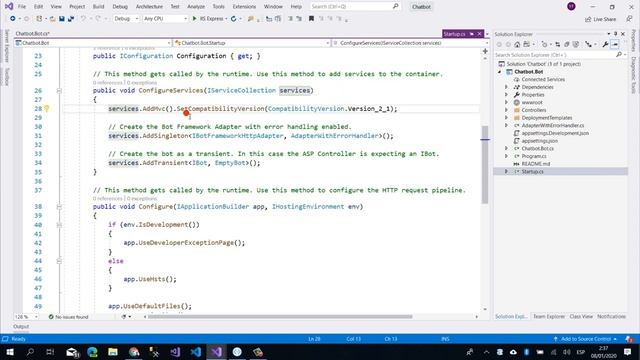Click the vertical editor scrollbar thumb
This screenshot has width=640, height=360.
tap(485, 164)
